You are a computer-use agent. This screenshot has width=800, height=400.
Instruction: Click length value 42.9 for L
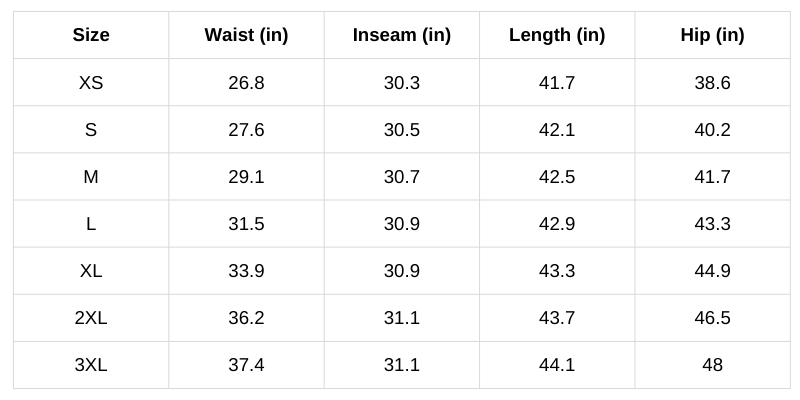coord(557,224)
